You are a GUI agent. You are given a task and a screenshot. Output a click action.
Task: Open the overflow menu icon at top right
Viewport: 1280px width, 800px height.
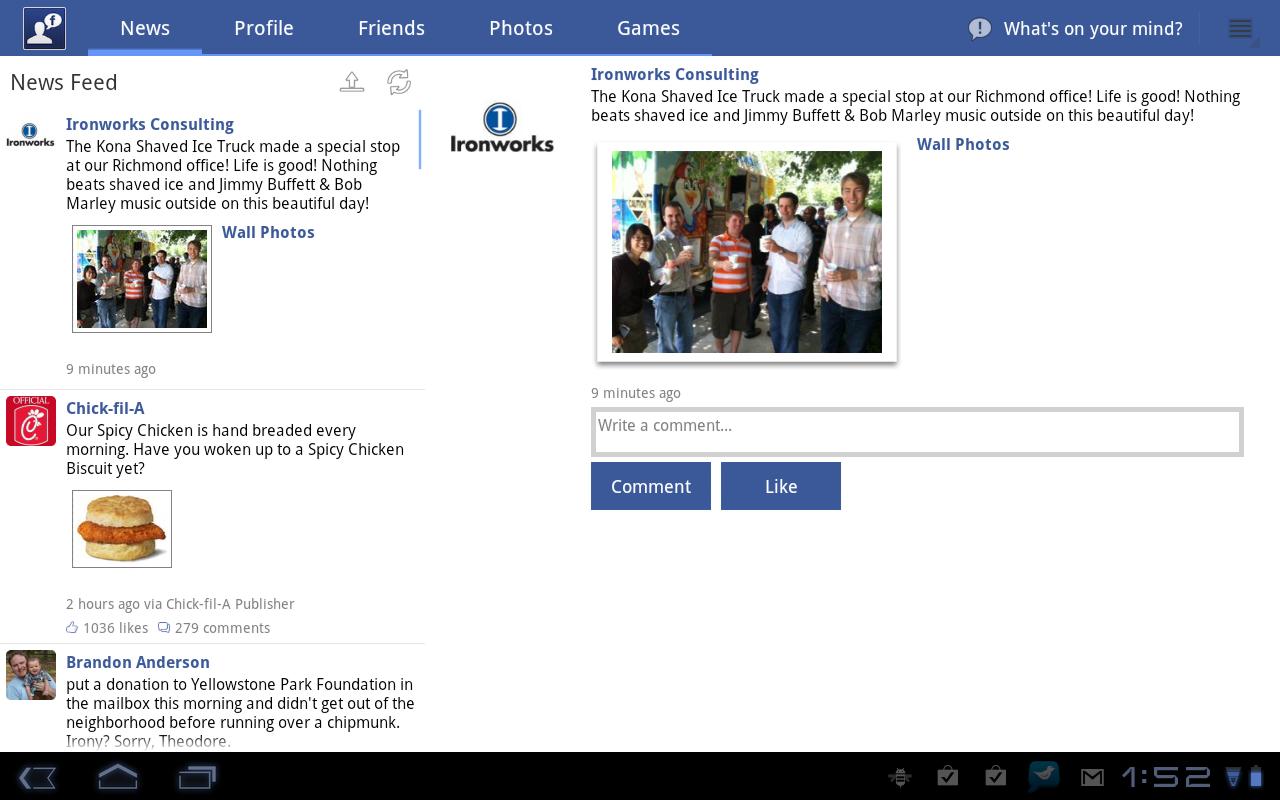[1241, 29]
